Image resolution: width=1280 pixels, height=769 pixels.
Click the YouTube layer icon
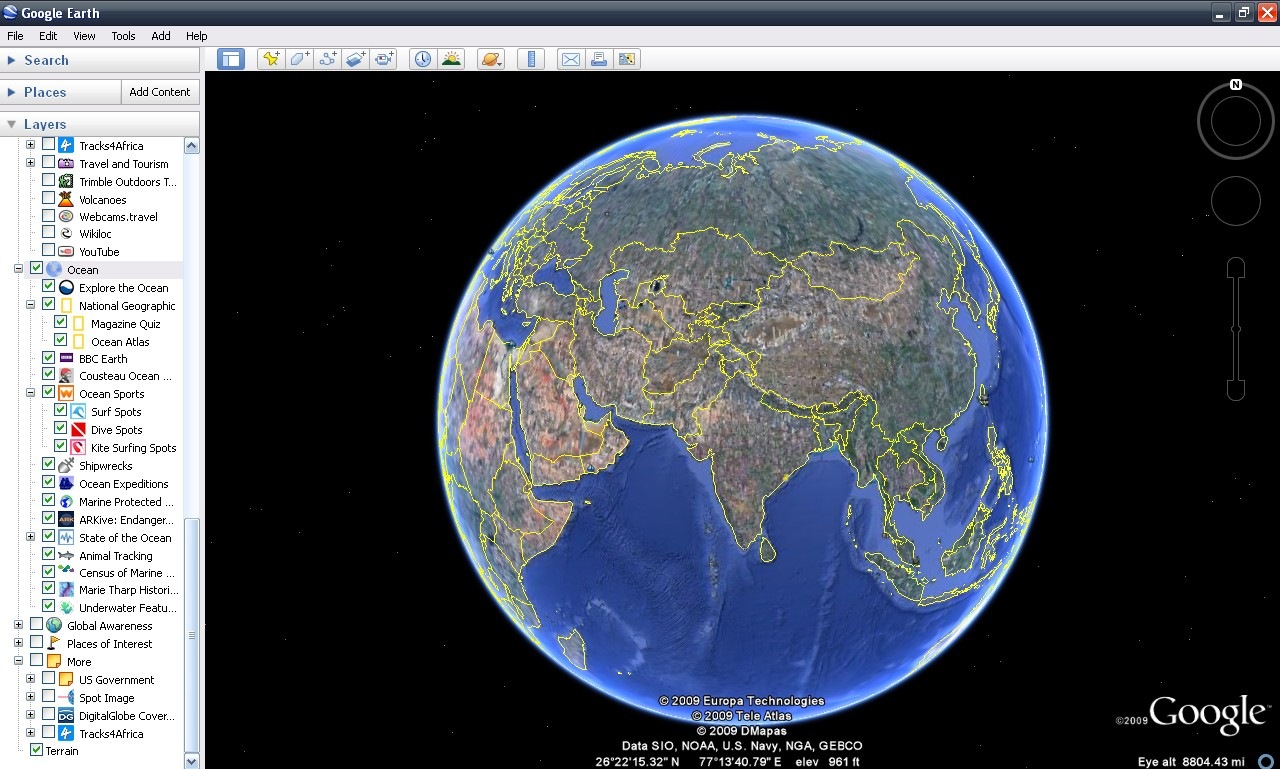[65, 251]
